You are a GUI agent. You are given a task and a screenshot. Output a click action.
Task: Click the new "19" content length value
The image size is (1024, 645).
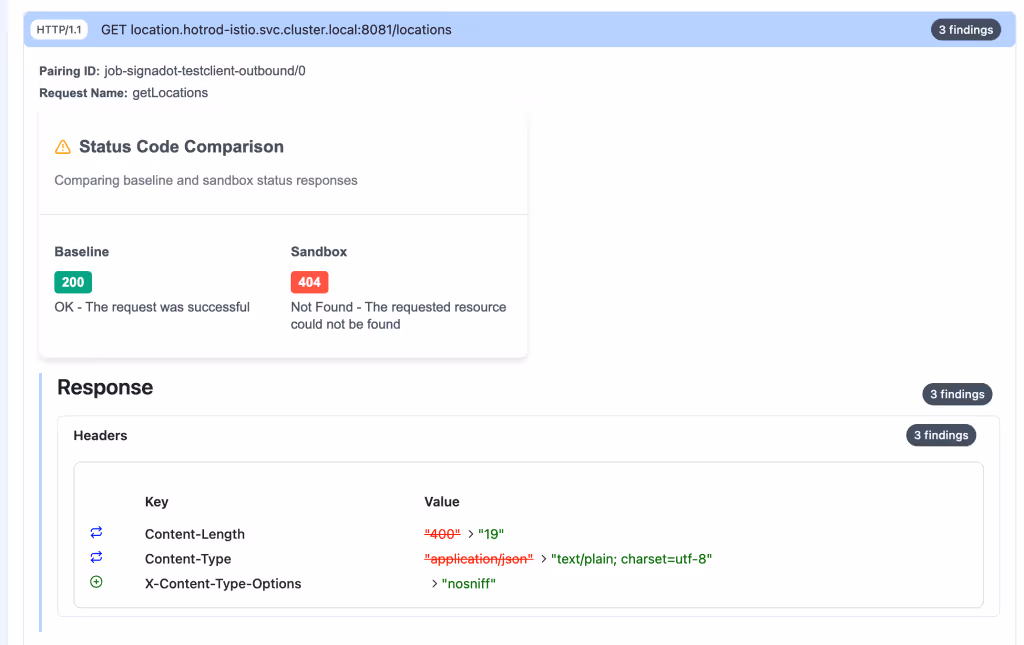pos(490,534)
